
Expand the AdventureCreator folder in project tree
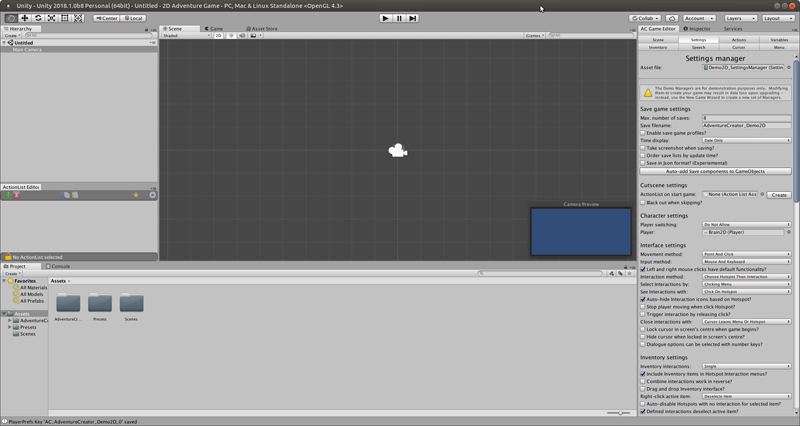9,320
